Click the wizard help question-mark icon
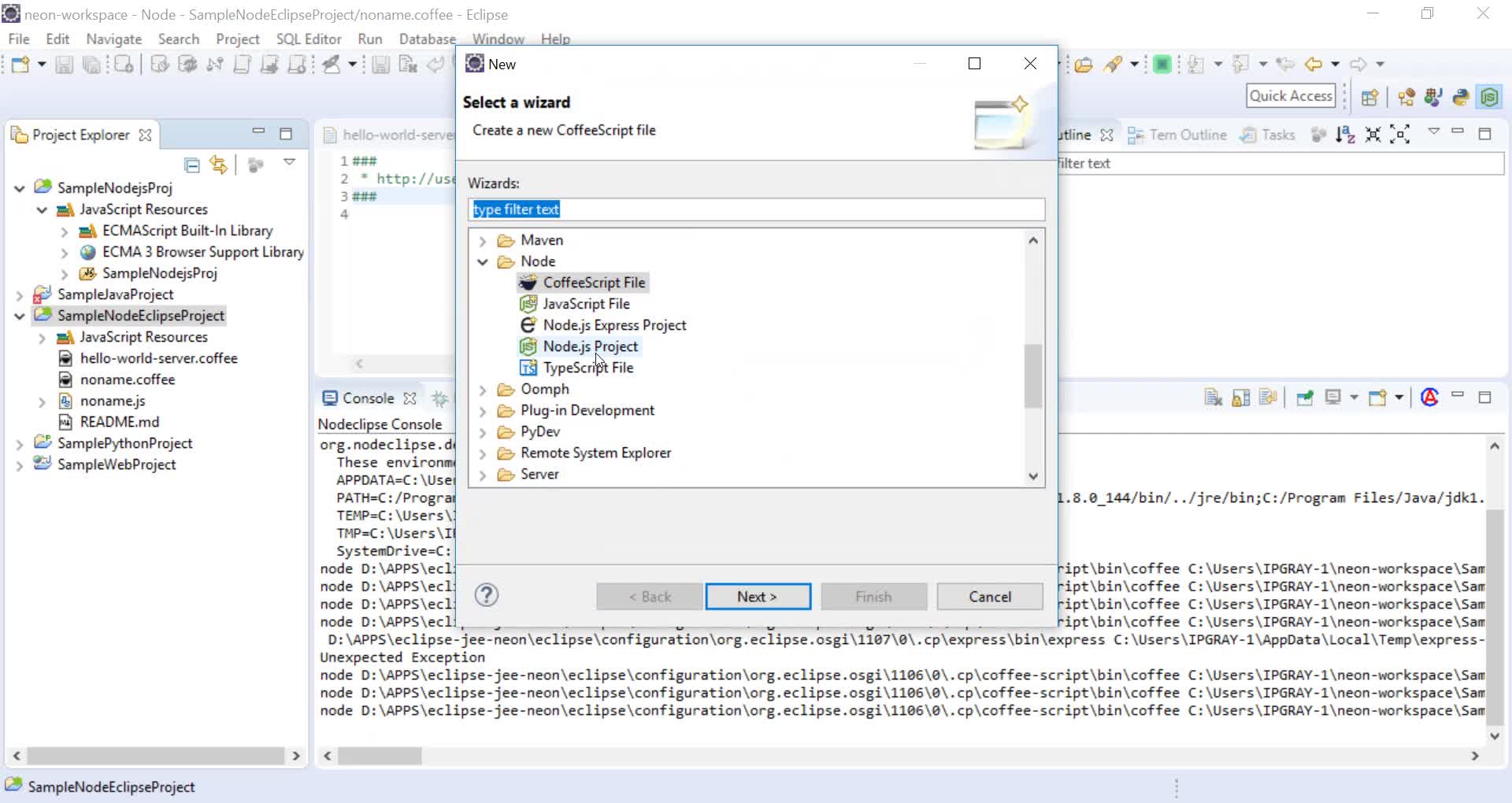Image resolution: width=1512 pixels, height=803 pixels. pyautogui.click(x=486, y=596)
